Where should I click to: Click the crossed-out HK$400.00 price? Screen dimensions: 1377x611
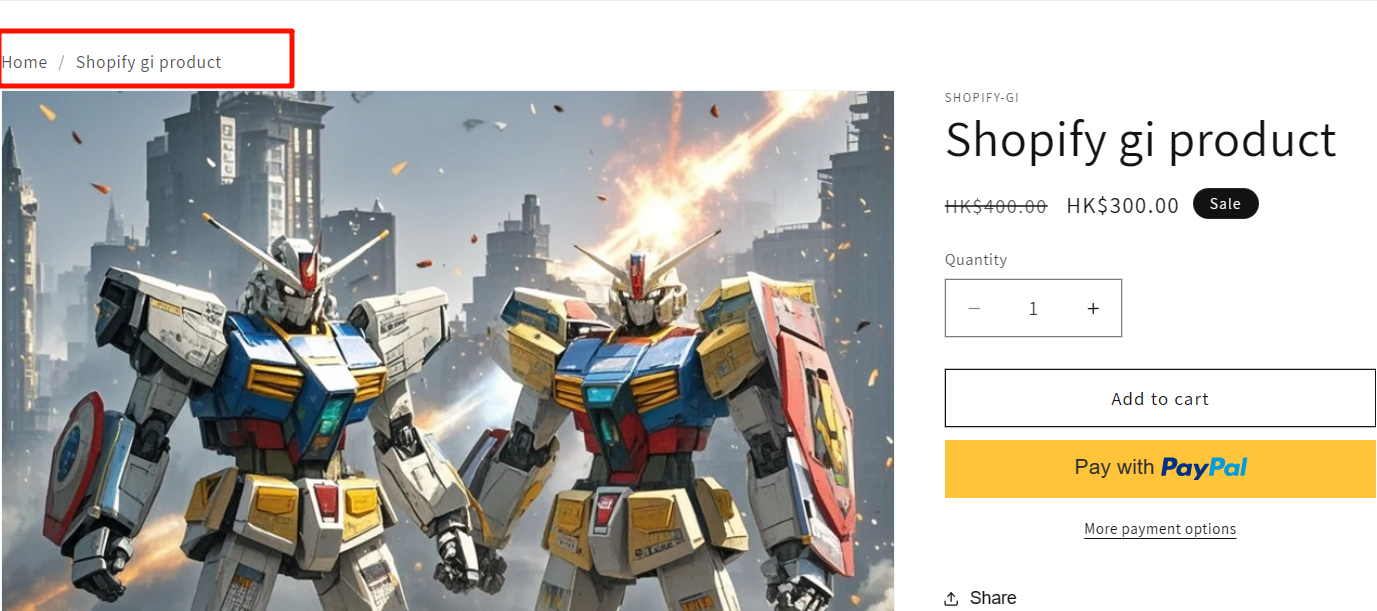pyautogui.click(x=996, y=206)
